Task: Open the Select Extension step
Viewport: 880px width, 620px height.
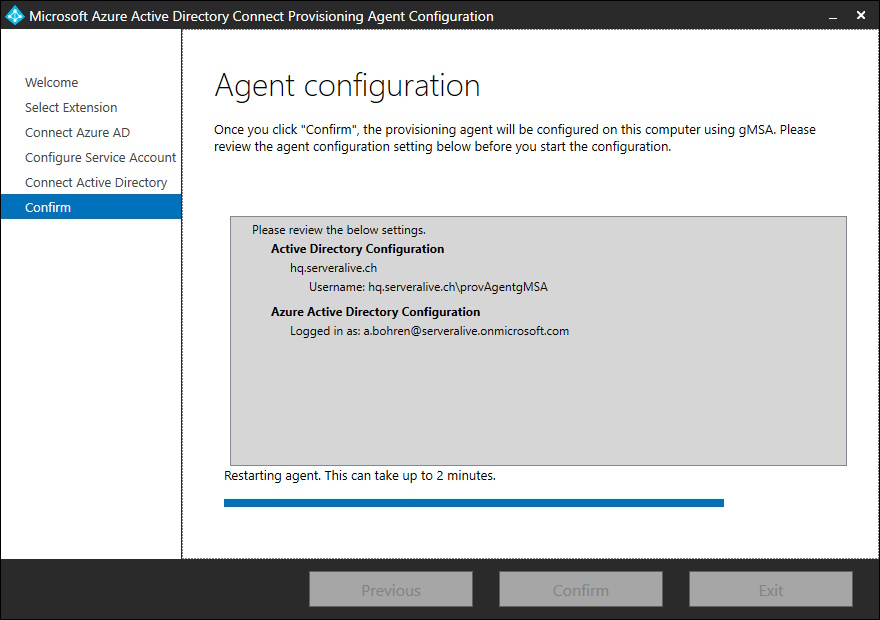Action: (x=71, y=107)
